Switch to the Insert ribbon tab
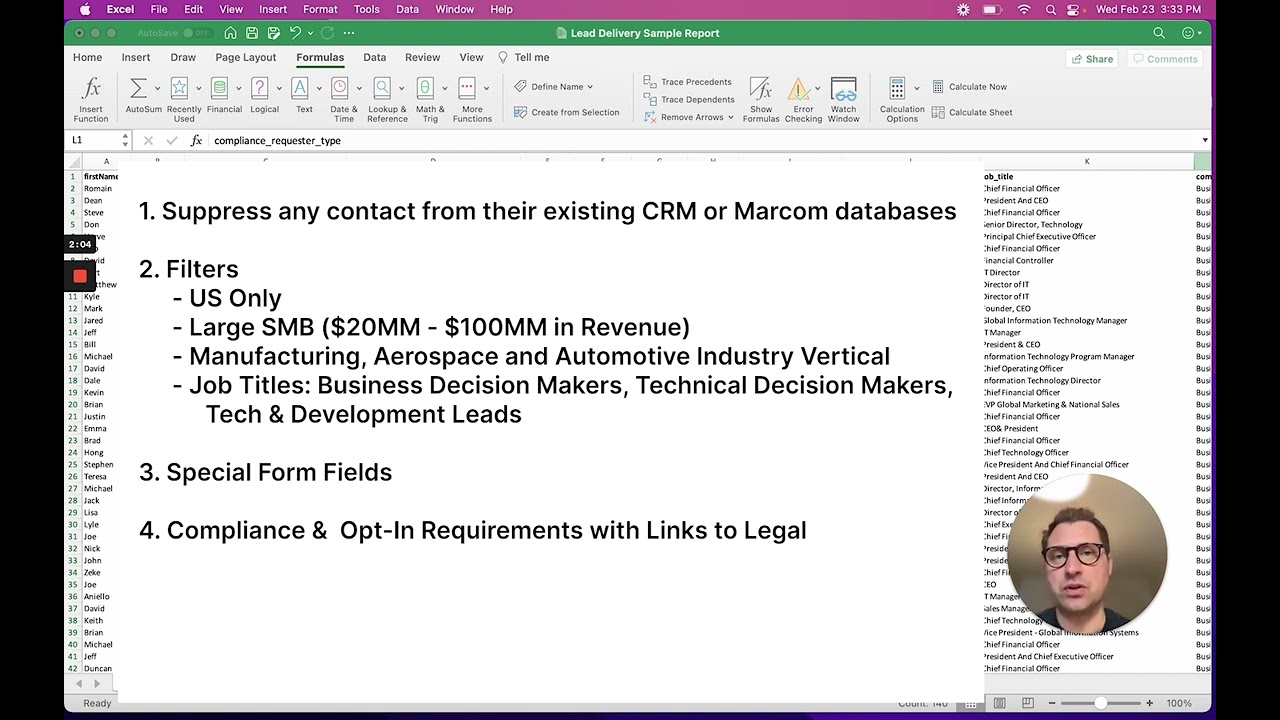Image resolution: width=1280 pixels, height=720 pixels. (x=136, y=57)
